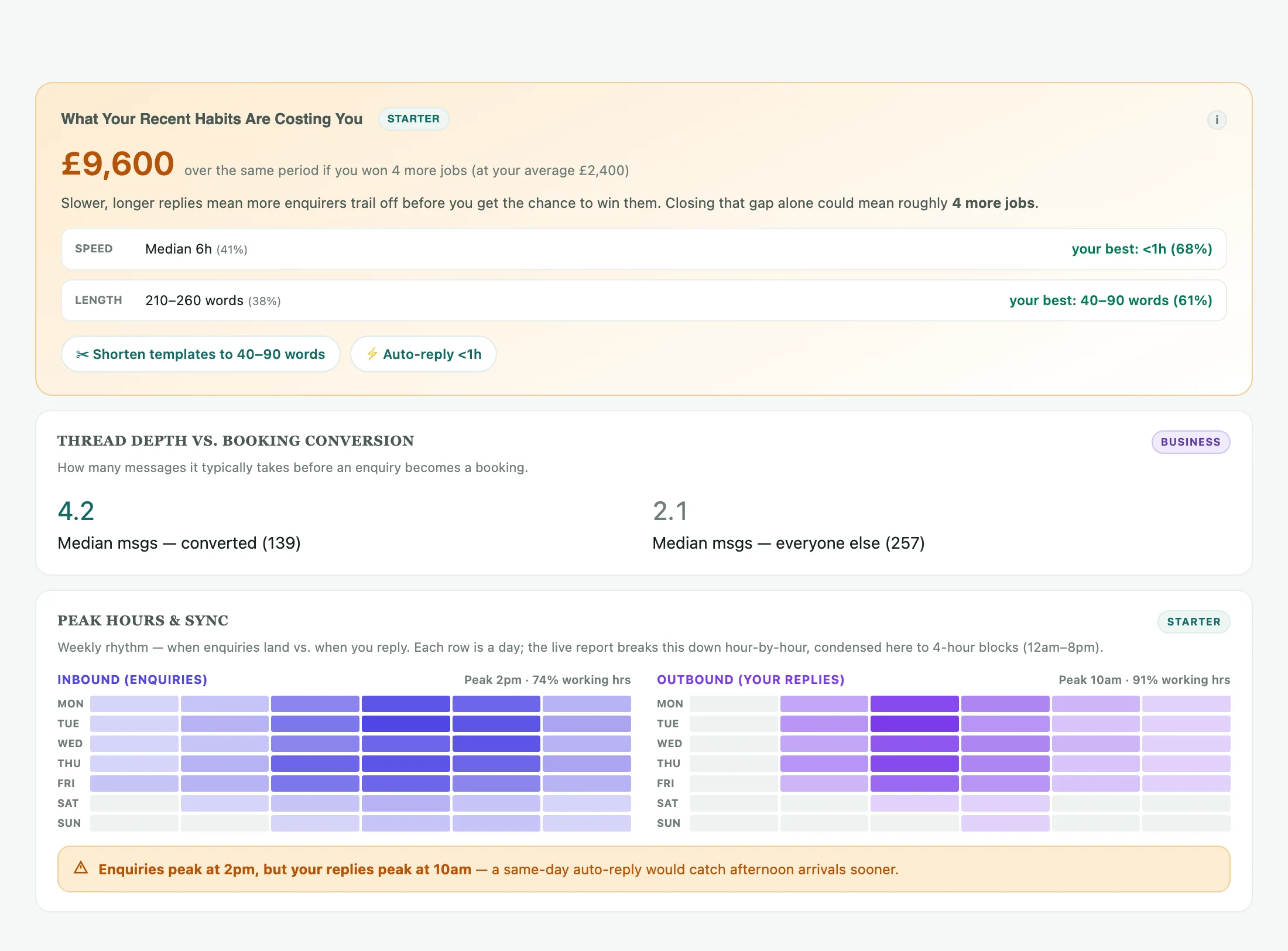Click the STARTER badge on Peak Hours card
The height and width of the screenshot is (951, 1288).
coord(1194,622)
